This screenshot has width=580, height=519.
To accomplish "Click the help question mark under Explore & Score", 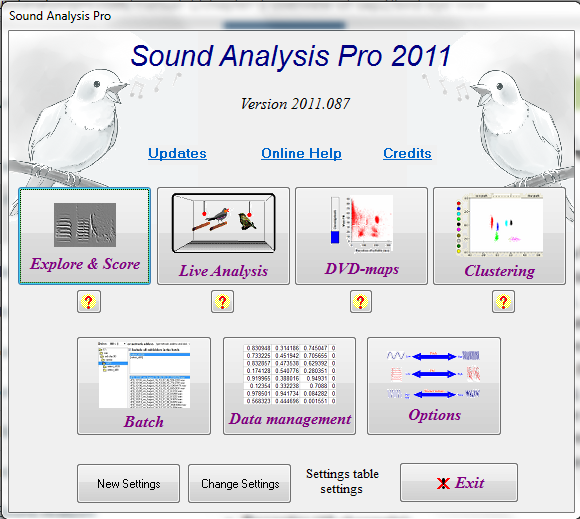I will (x=89, y=302).
